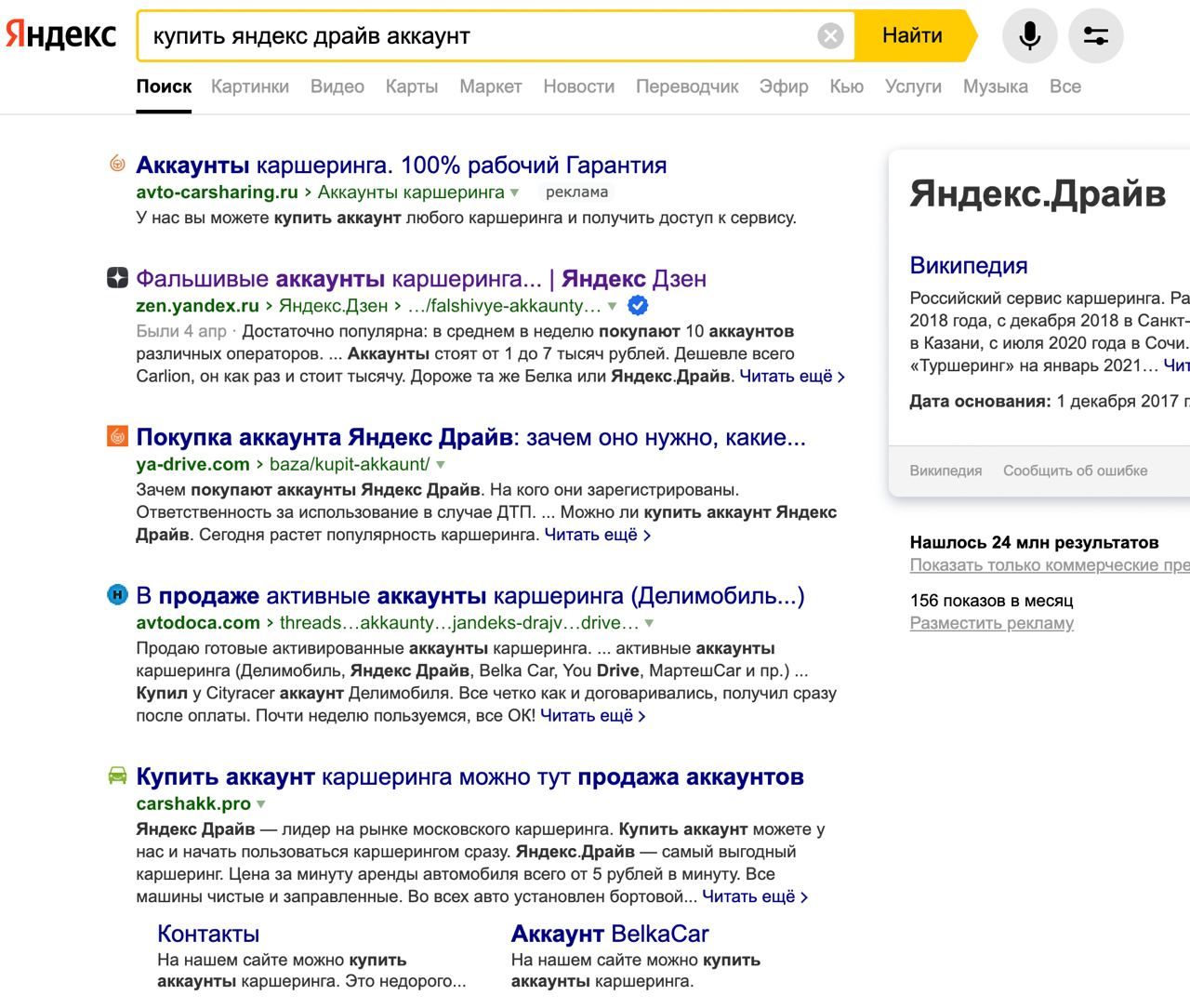This screenshot has height=1008, width=1190.
Task: Click 'Читать ещё' in ya-drive.com result
Action: tap(597, 535)
